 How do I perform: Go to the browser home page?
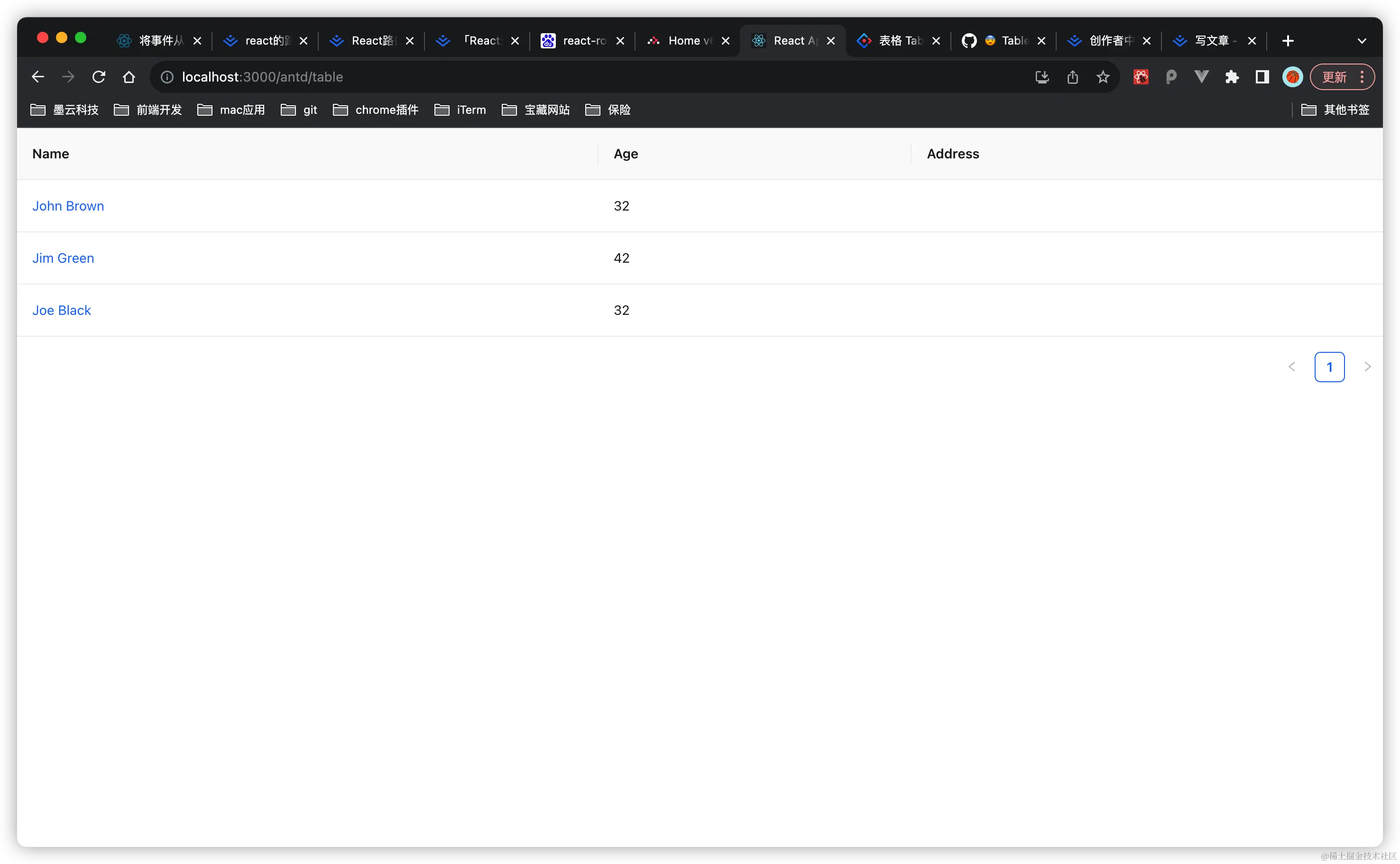point(129,76)
